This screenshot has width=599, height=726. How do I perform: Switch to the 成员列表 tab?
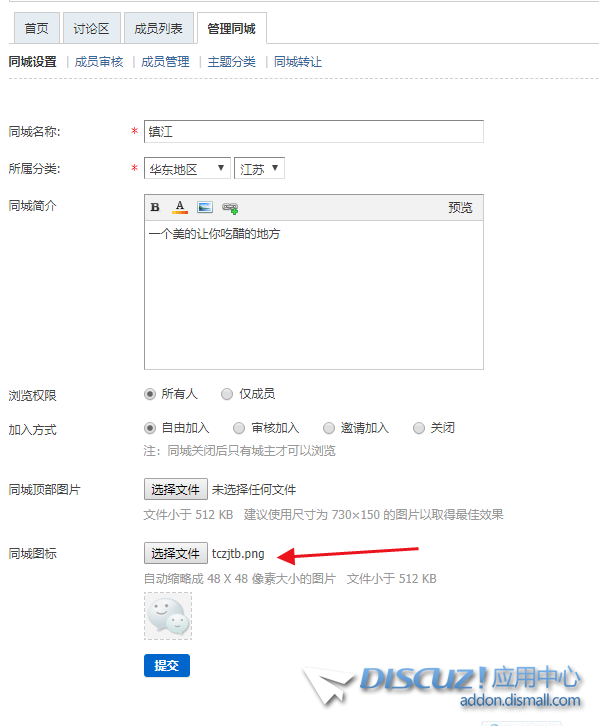coord(159,29)
